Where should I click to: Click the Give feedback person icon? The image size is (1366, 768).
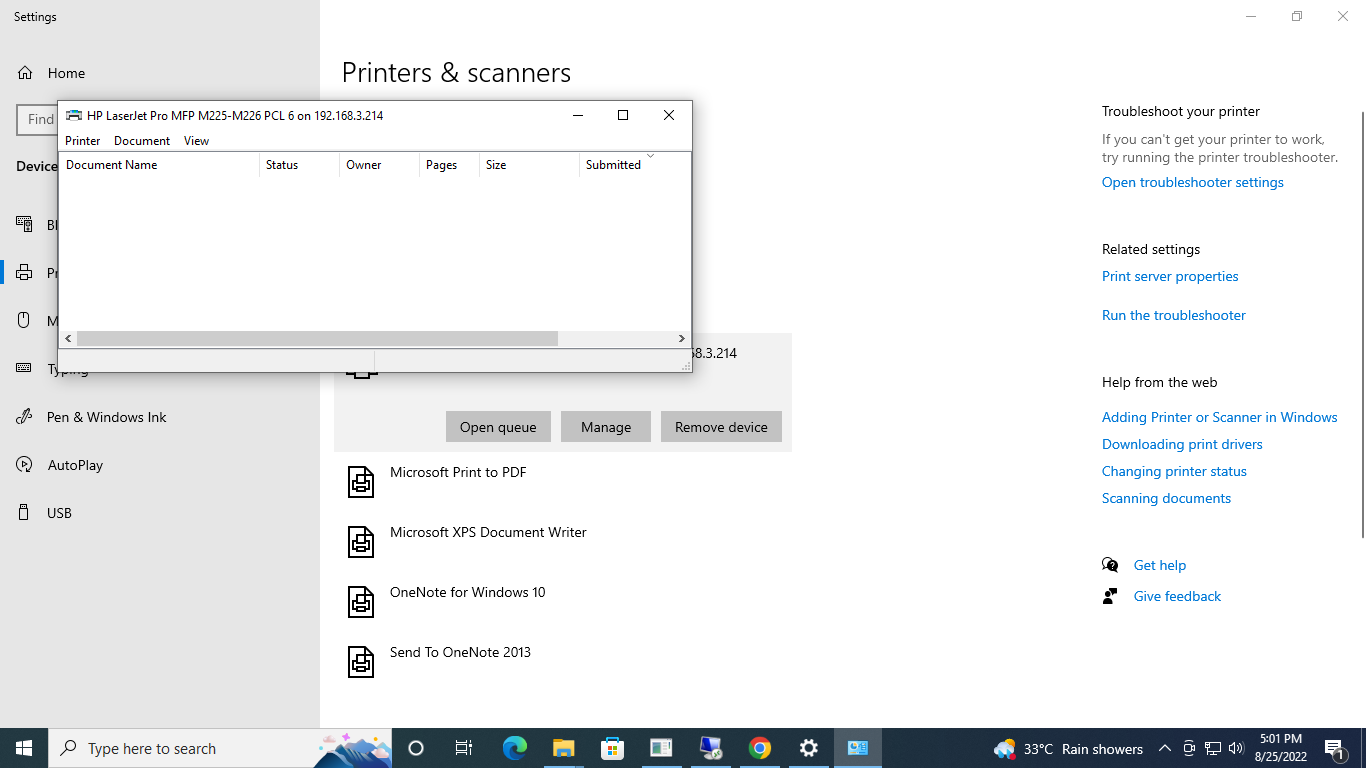(x=1110, y=596)
